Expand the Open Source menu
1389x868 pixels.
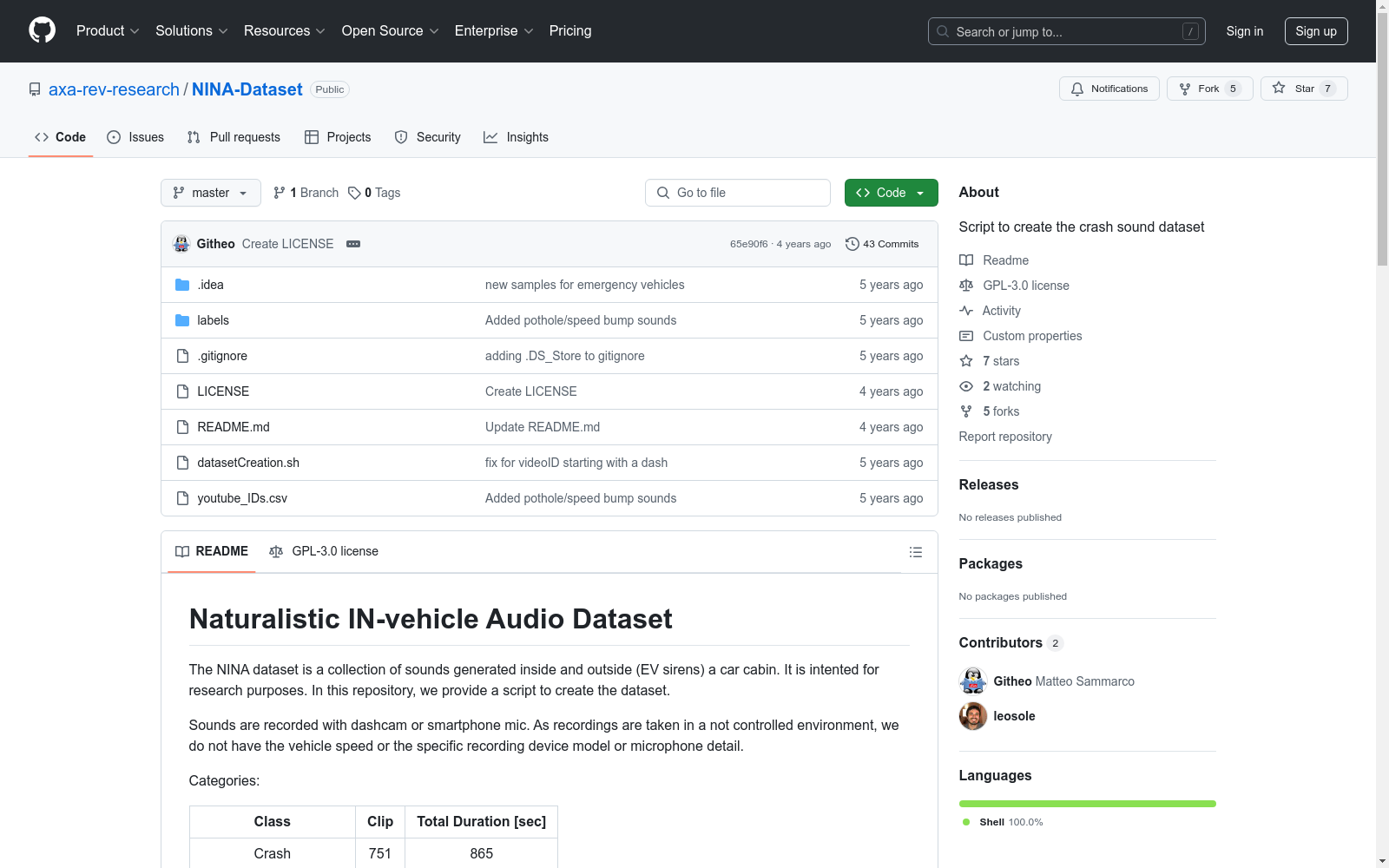(x=391, y=31)
